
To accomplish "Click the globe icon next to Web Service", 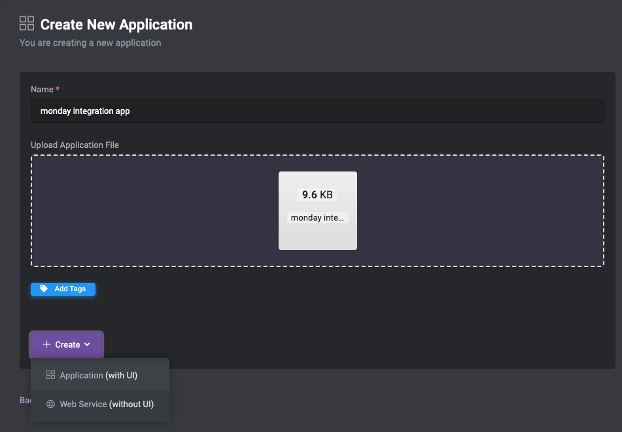I will point(50,404).
